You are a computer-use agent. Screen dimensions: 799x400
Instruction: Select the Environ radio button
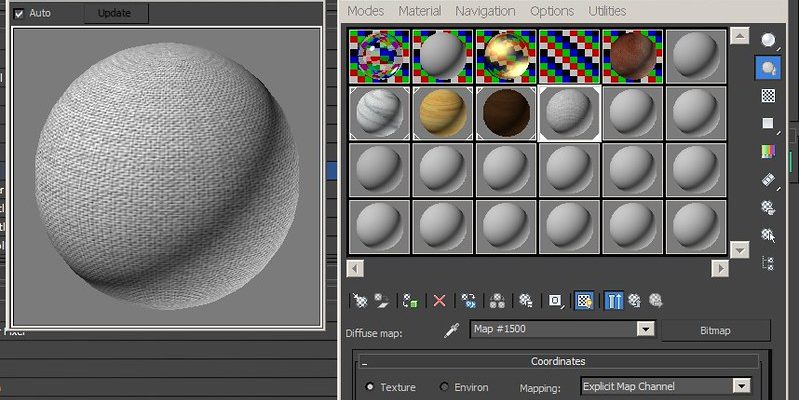(x=445, y=387)
